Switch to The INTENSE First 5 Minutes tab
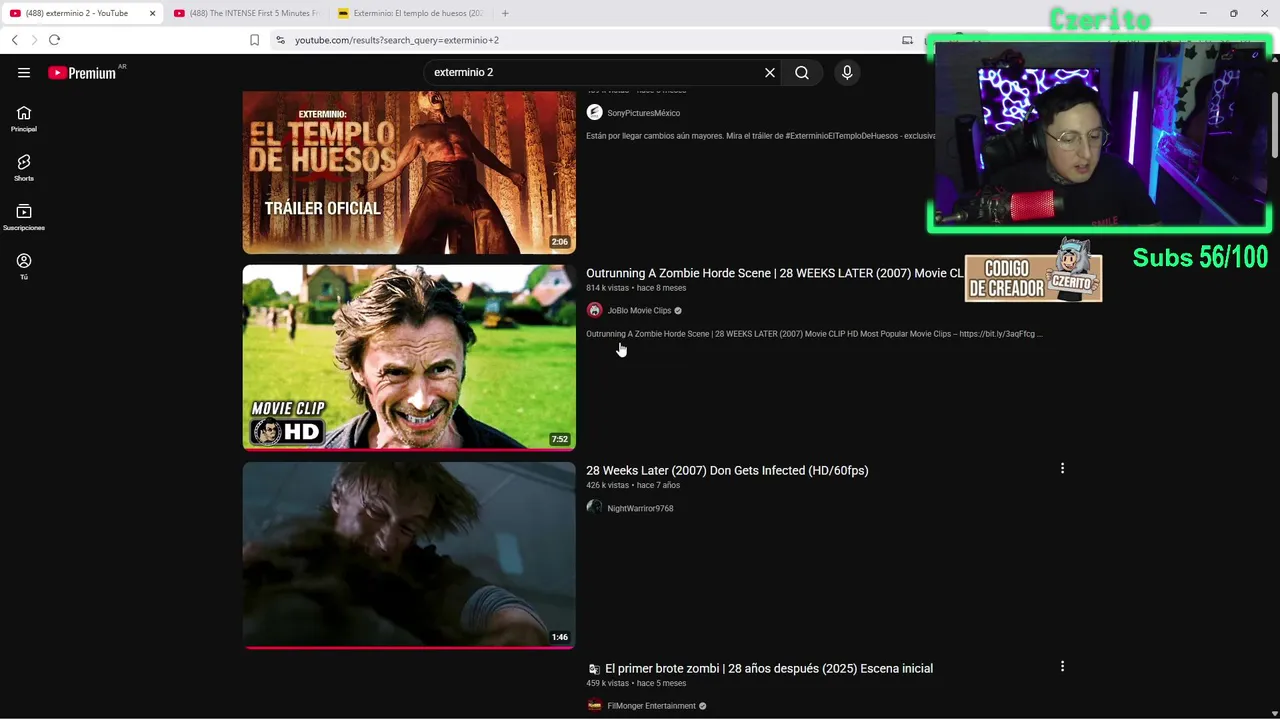The height and width of the screenshot is (720, 1280). tap(246, 13)
